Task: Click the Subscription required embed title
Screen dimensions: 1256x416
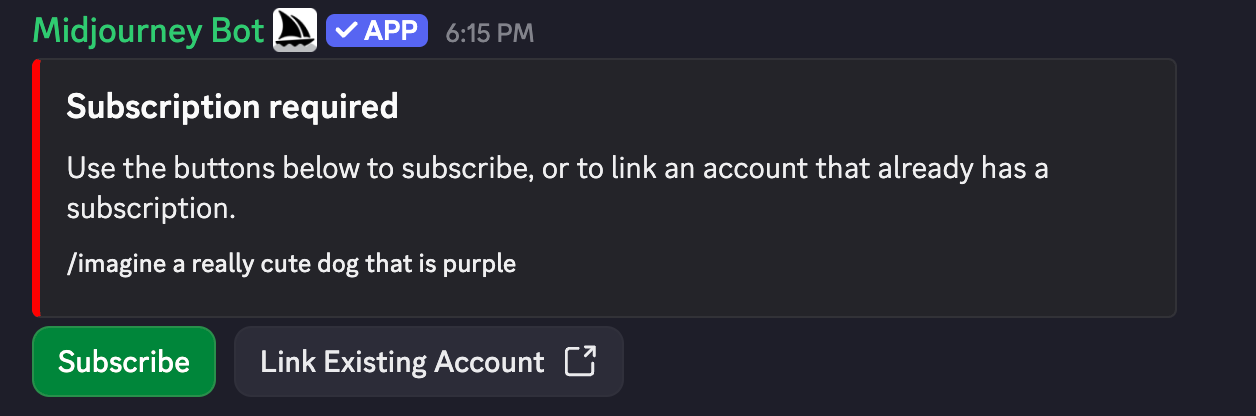Action: [x=232, y=106]
